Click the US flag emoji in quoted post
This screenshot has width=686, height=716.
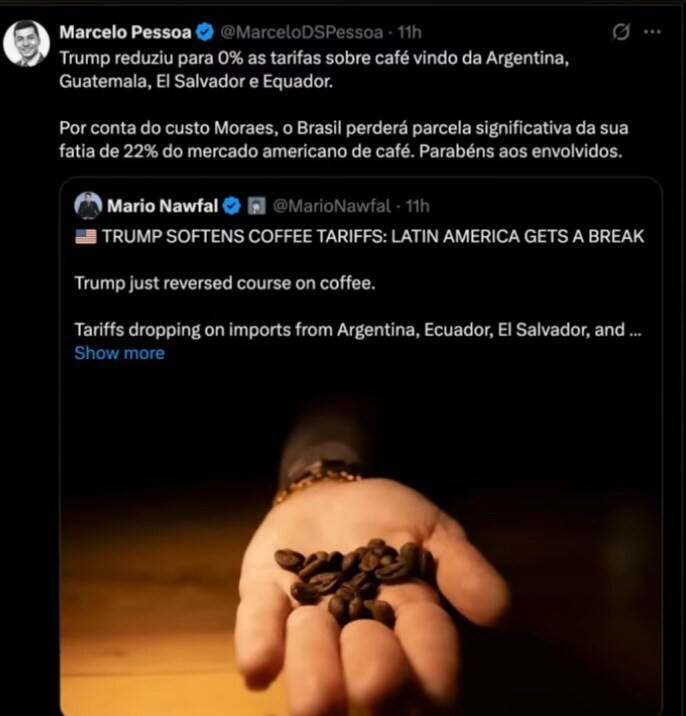[x=86, y=237]
